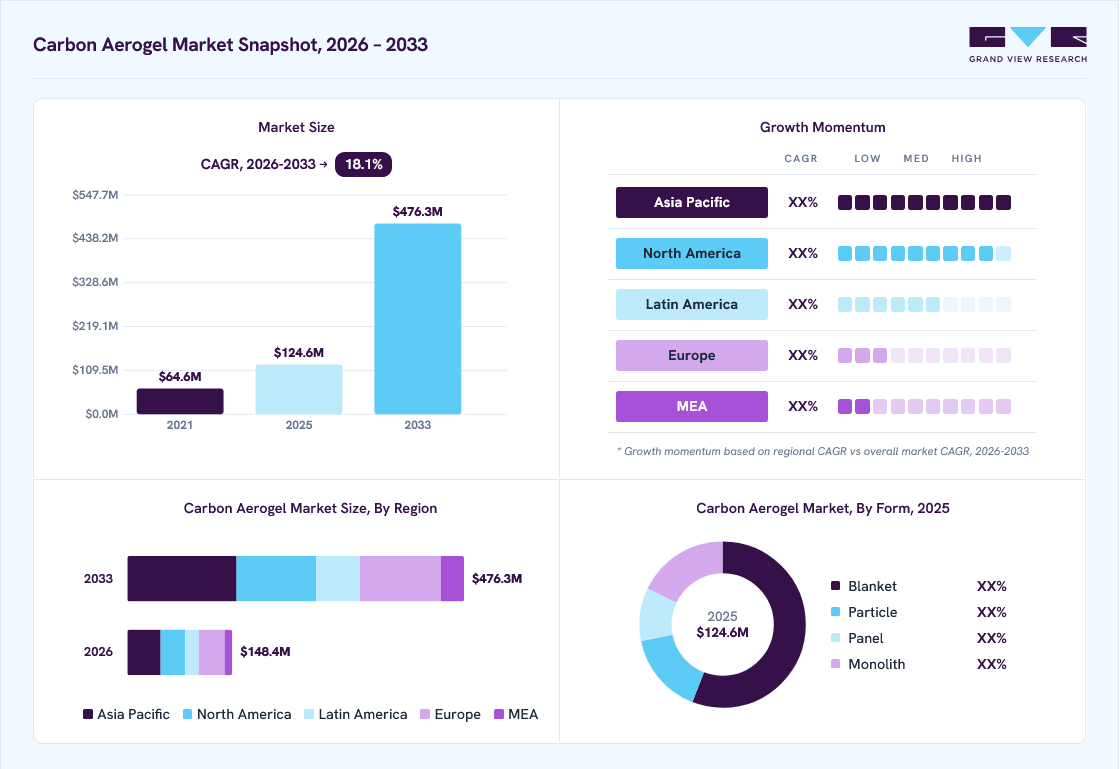Screen dimensions: 1120x769
Task: Click the Asia Pacific region label
Action: pos(691,202)
